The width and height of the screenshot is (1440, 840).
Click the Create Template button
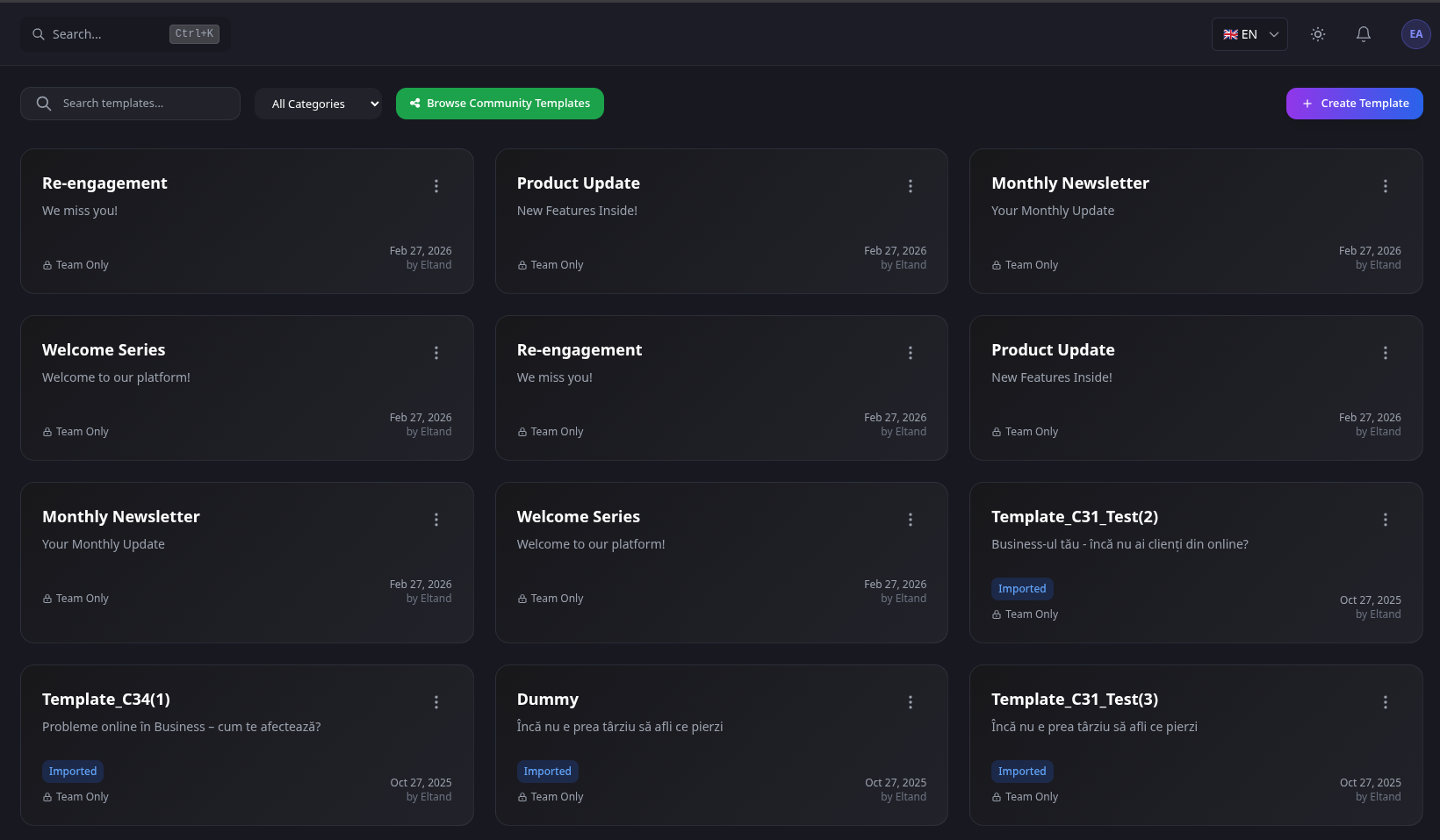[1354, 103]
